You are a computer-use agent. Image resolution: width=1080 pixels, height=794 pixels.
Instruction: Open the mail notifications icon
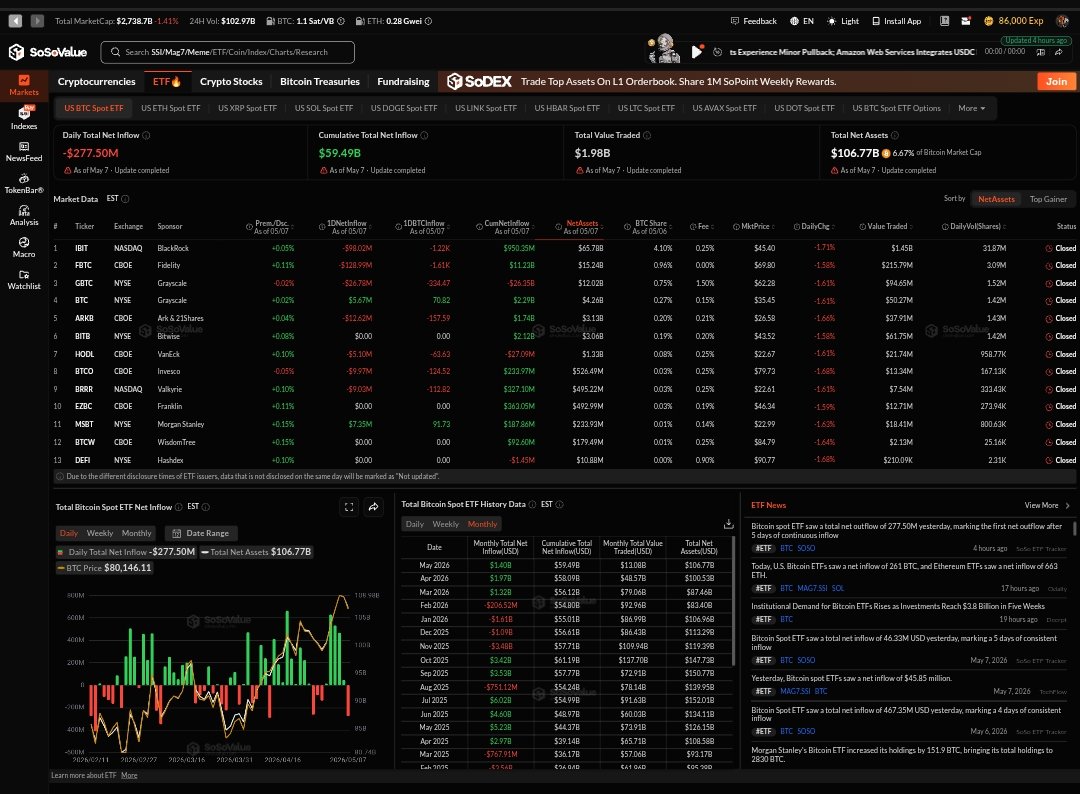[x=966, y=21]
